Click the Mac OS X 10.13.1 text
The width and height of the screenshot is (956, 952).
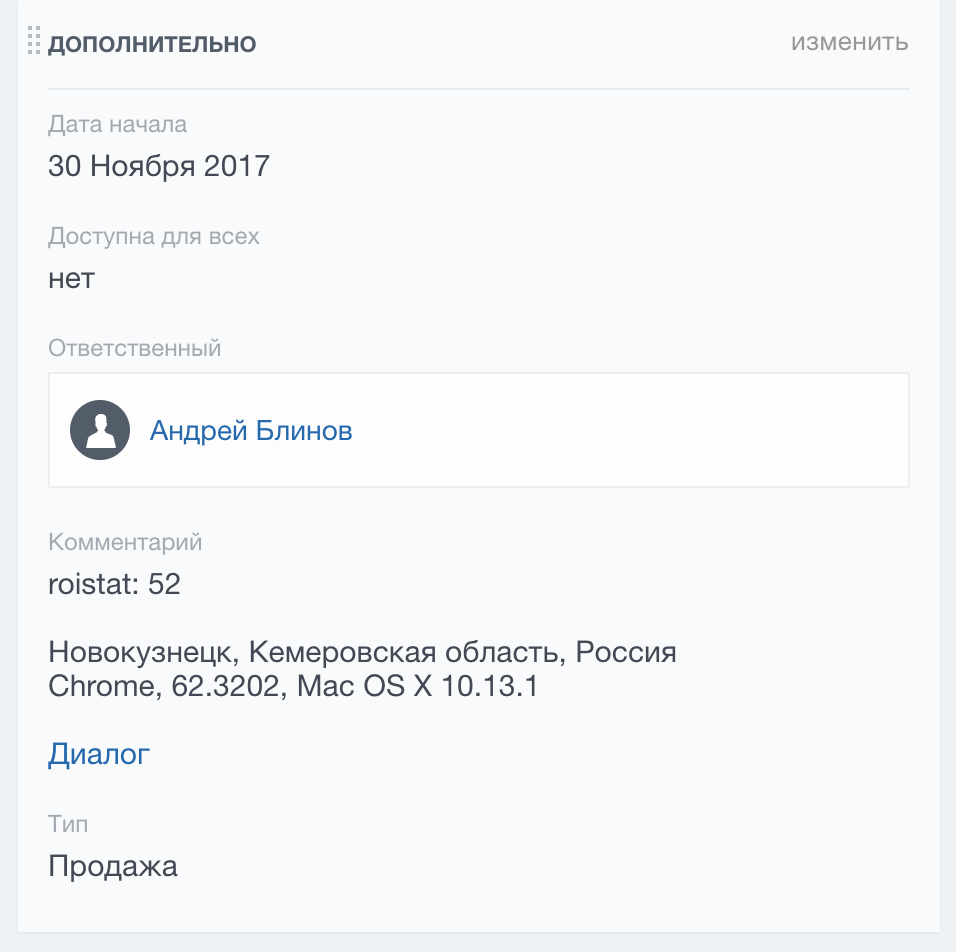coord(418,686)
